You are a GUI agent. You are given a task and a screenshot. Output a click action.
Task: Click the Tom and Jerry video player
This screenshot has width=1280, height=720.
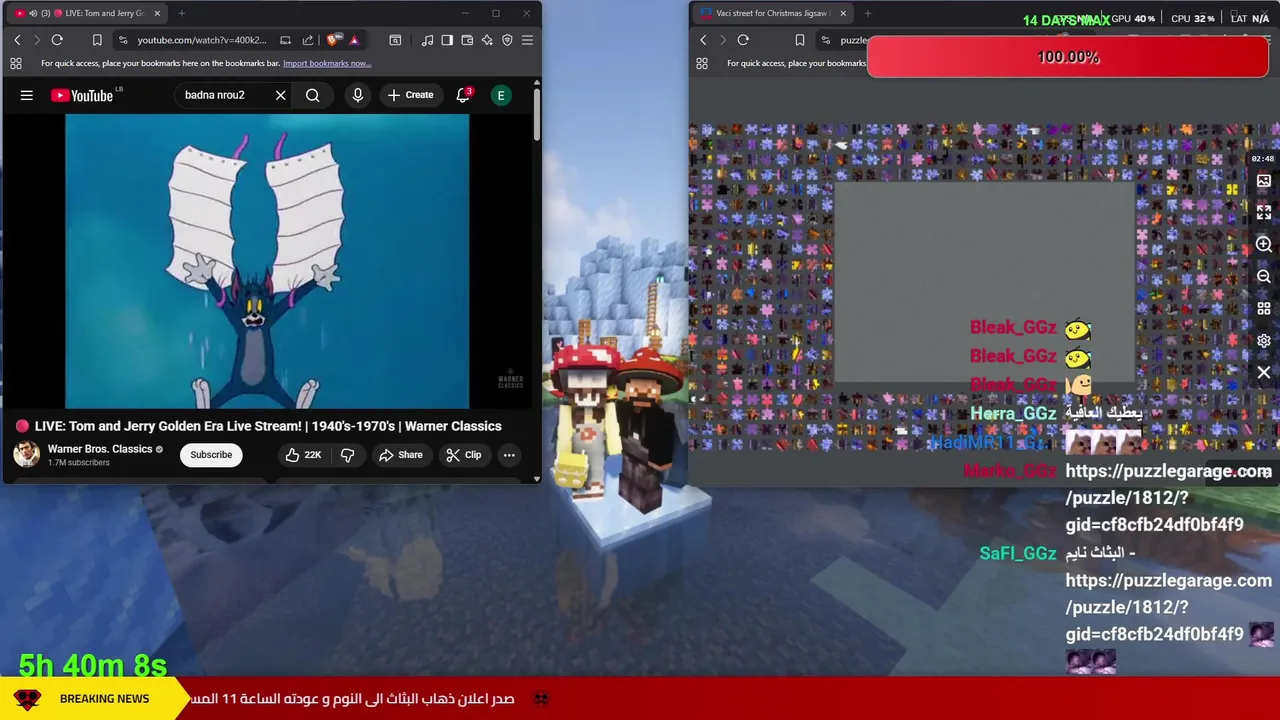coord(267,261)
